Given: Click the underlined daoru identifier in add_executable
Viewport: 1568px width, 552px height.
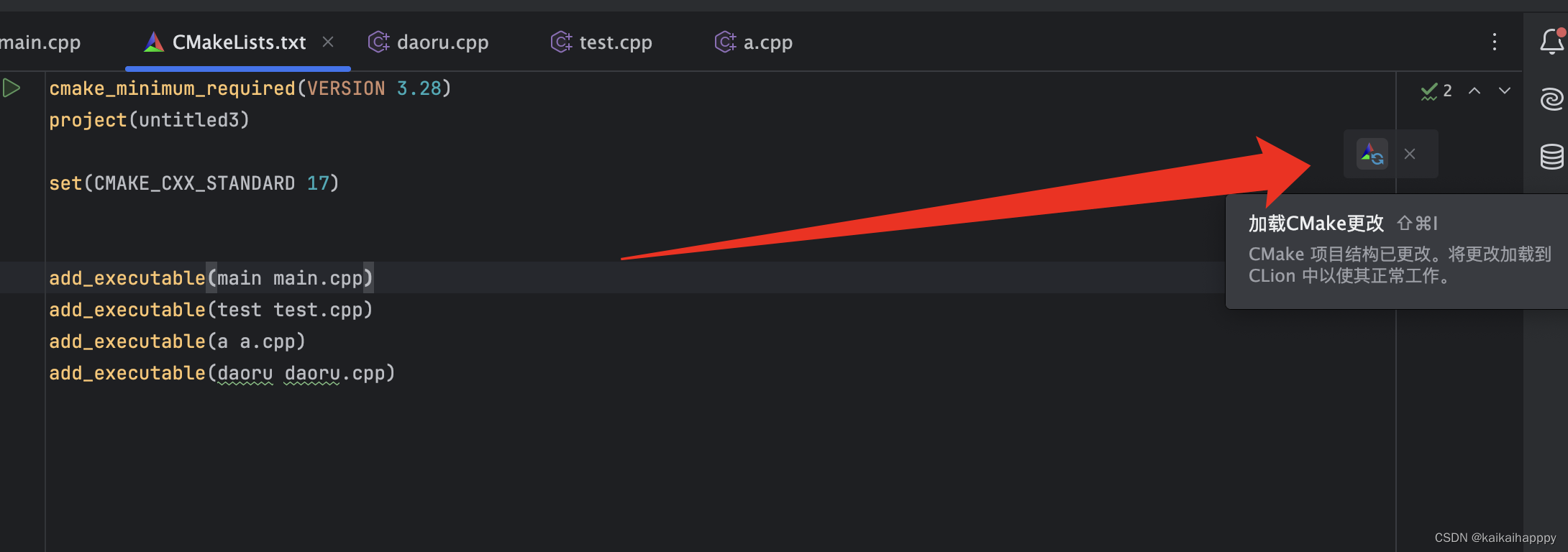Looking at the screenshot, I should [245, 373].
